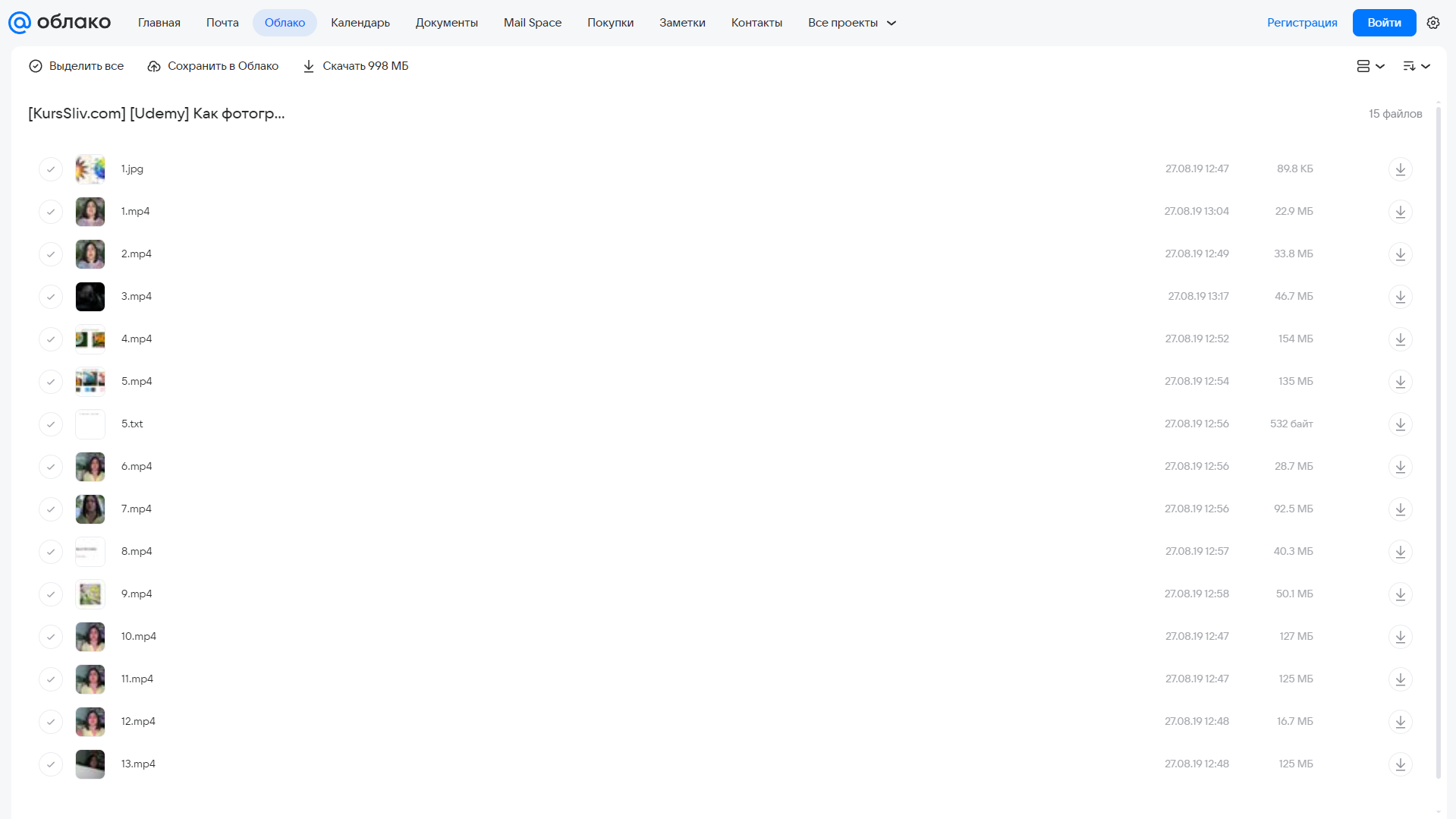The width and height of the screenshot is (1456, 819).
Task: Click download icon next to 13.mp4
Action: click(x=1401, y=764)
